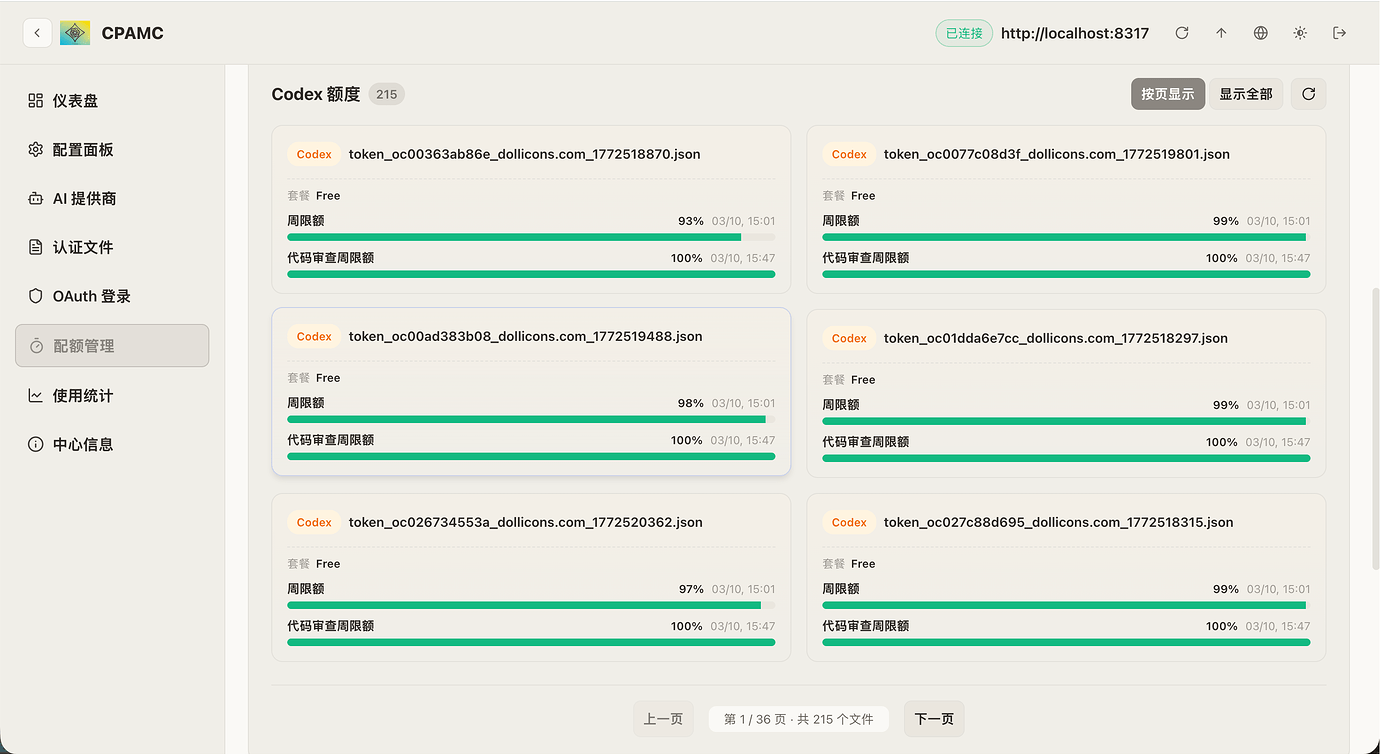Open the 仪表盘 menu item
This screenshot has height=754, width=1380.
112,100
